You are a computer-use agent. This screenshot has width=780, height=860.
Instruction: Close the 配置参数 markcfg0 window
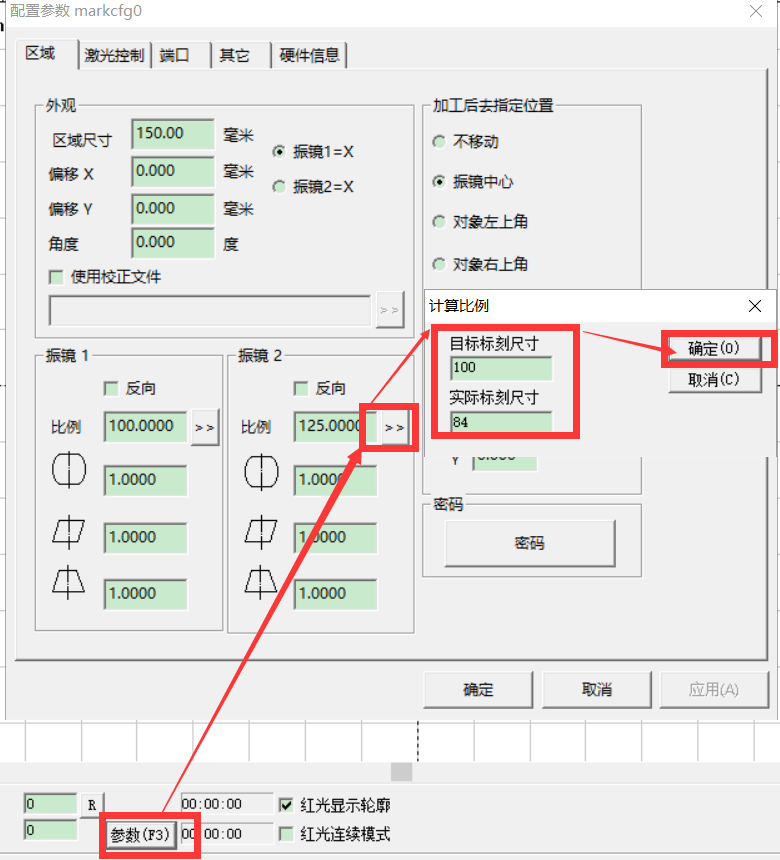[756, 11]
